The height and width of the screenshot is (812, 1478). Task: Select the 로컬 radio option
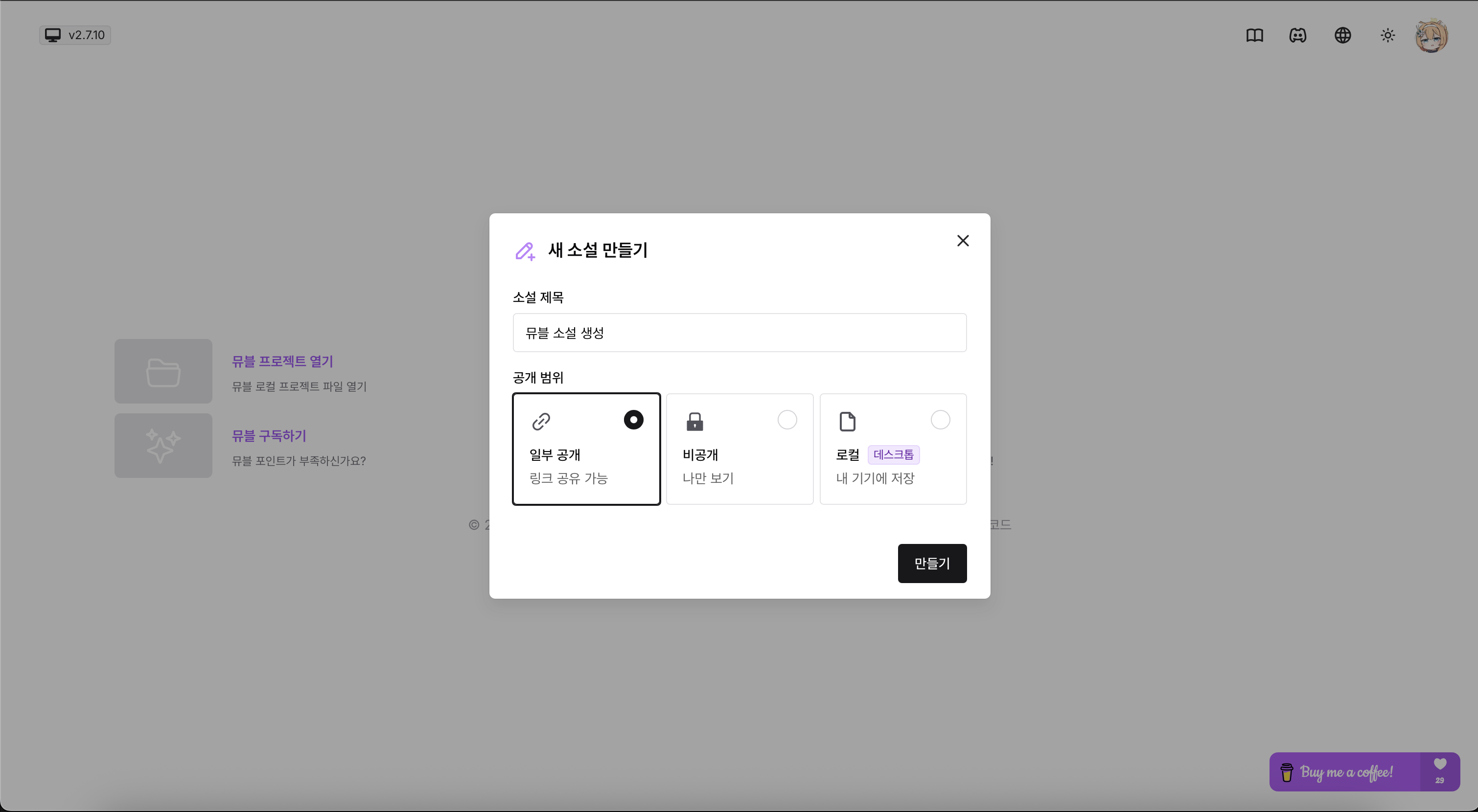[x=940, y=420]
